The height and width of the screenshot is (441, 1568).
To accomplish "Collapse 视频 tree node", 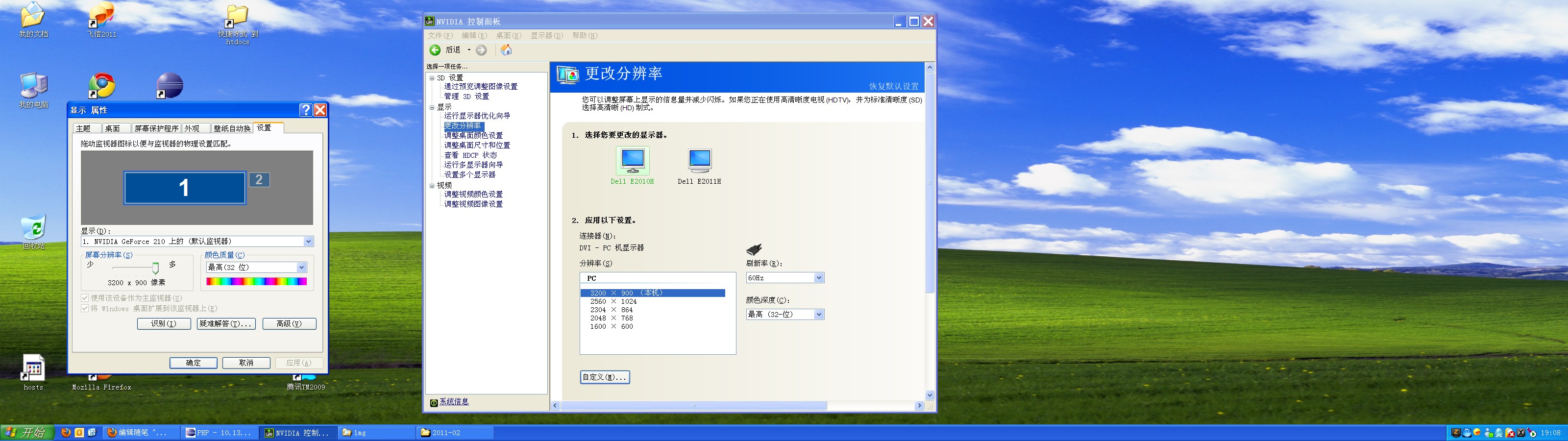I will coord(432,185).
